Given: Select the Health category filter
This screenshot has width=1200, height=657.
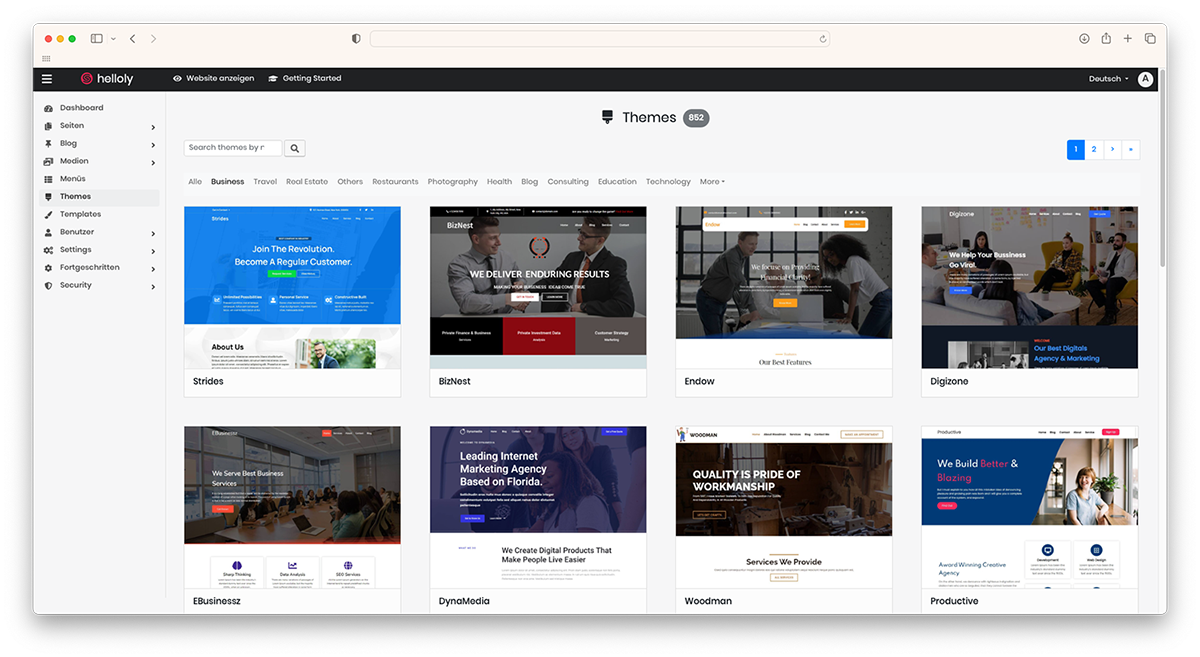Looking at the screenshot, I should click(499, 182).
